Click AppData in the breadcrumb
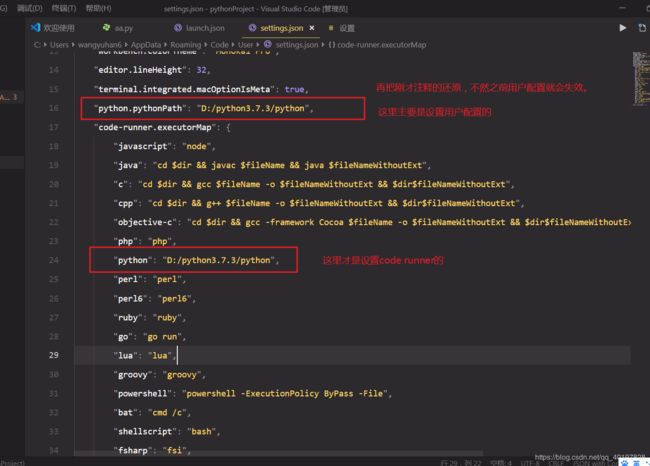 click(146, 45)
